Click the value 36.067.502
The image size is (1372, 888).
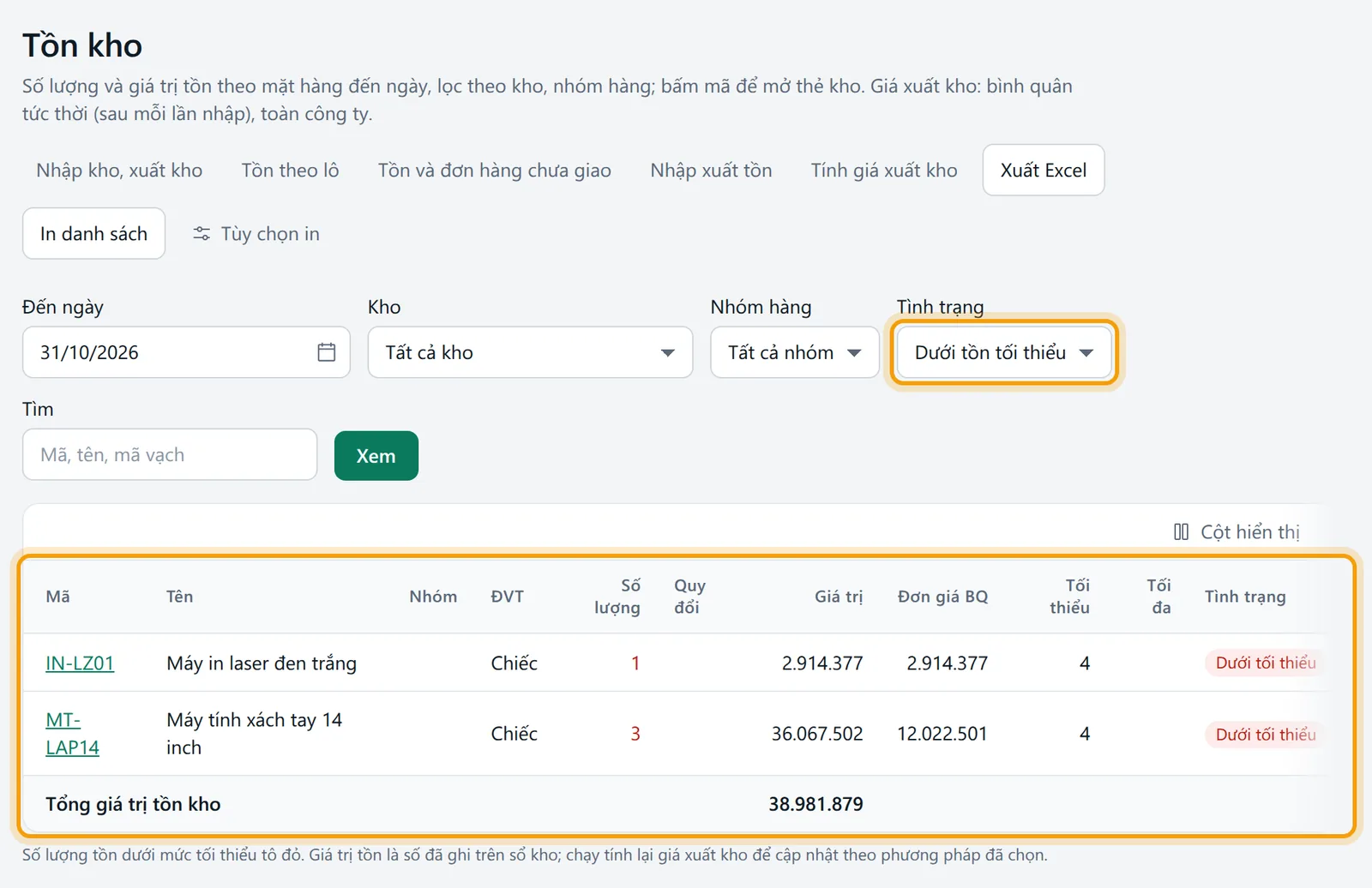click(817, 734)
